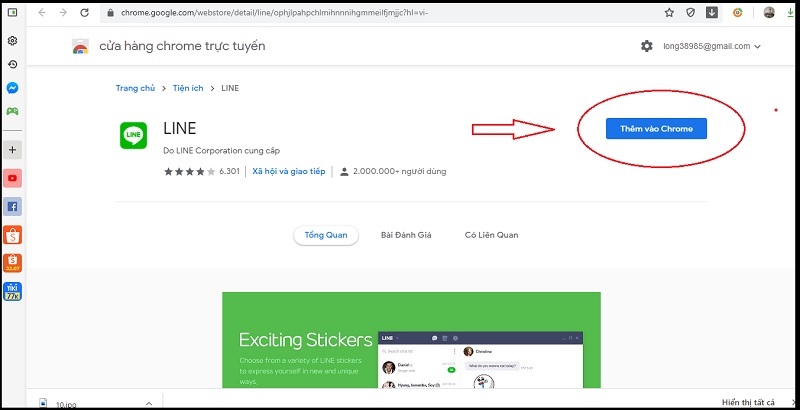Expand the long38985@gmail.com account dropdown

[712, 46]
